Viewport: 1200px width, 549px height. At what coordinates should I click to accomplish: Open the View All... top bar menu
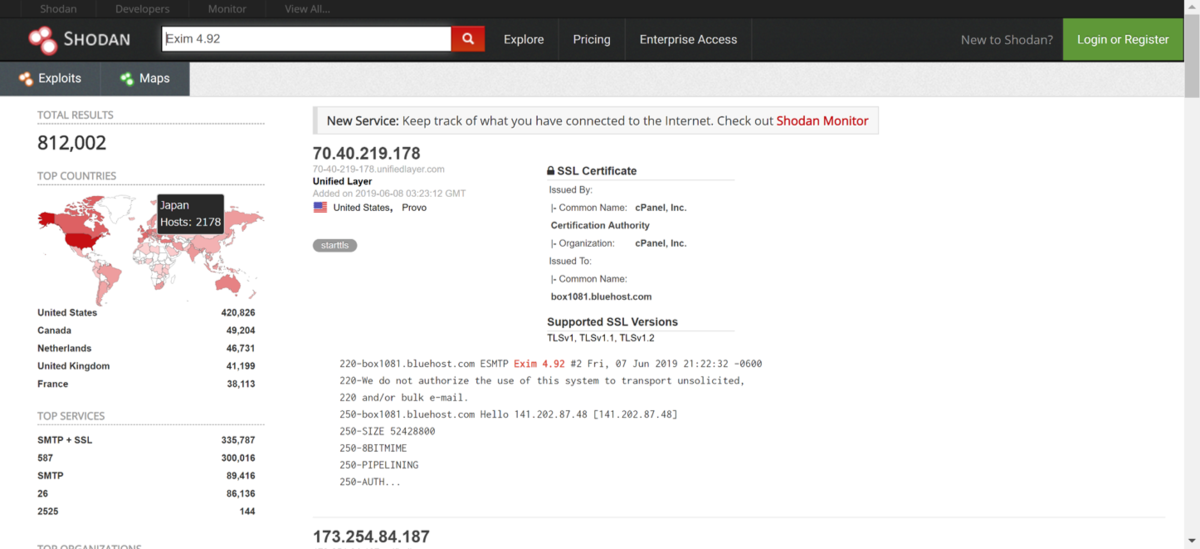pos(307,9)
